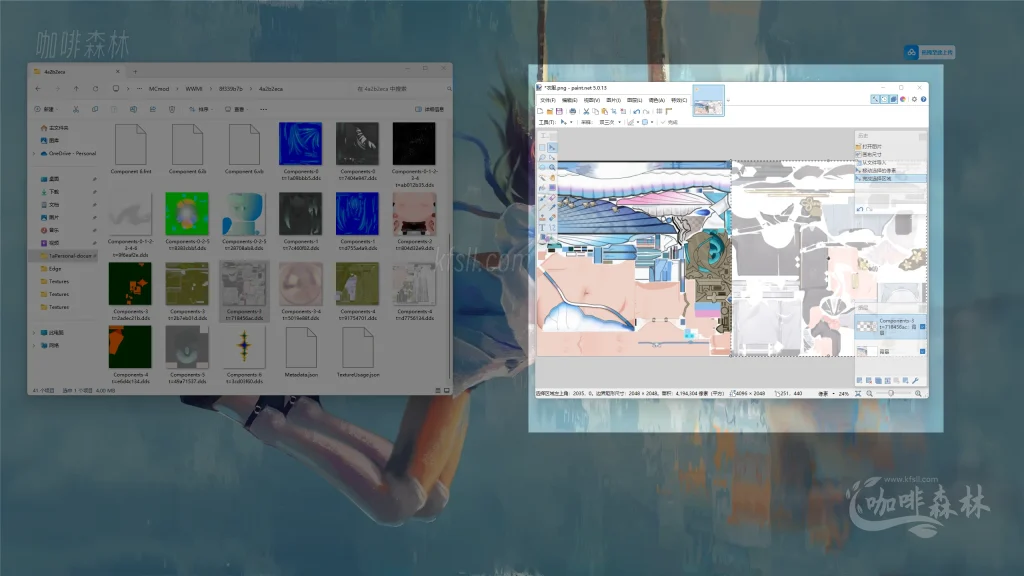The width and height of the screenshot is (1024, 576).
Task: Click the Save icon in paint.net toolbar
Action: [559, 112]
